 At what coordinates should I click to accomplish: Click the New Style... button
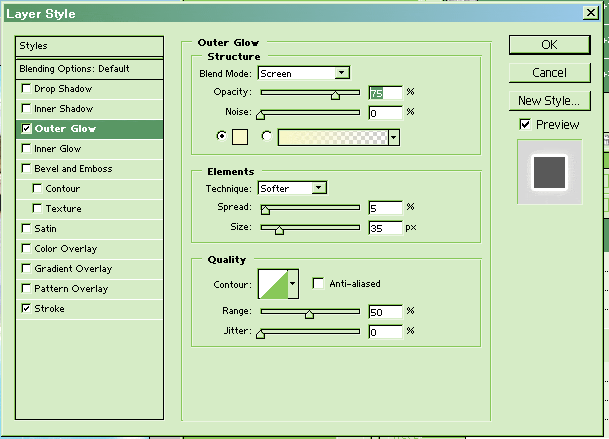(549, 101)
